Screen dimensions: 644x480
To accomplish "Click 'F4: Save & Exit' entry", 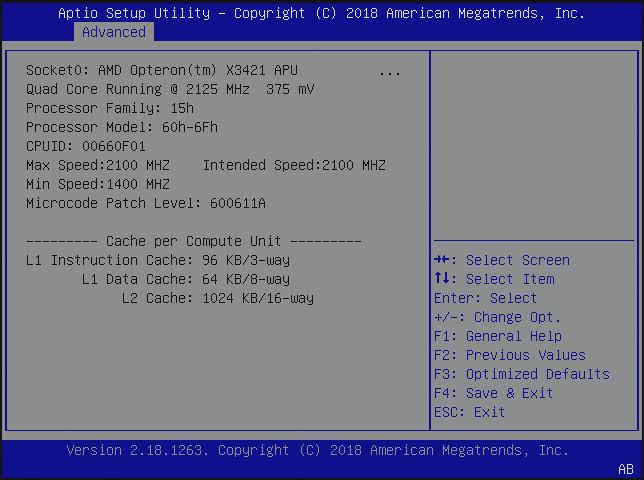I will [x=493, y=393].
